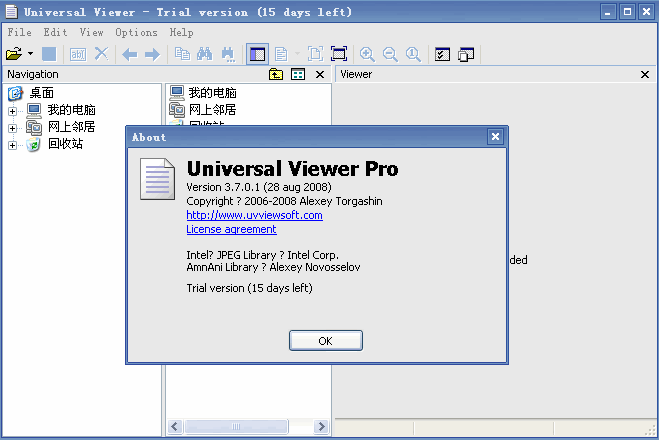
Task: Open the Options menu
Action: click(x=136, y=32)
